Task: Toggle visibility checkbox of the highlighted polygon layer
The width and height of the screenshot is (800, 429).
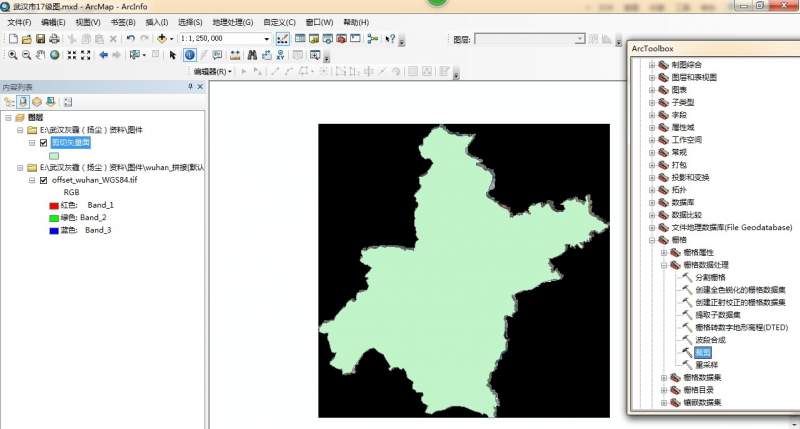Action: click(43, 143)
